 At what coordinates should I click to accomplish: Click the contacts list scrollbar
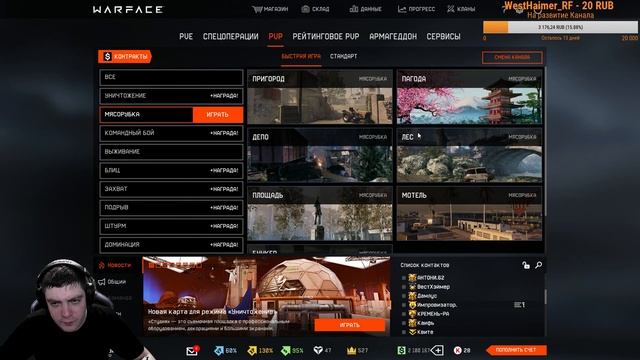coord(545,297)
